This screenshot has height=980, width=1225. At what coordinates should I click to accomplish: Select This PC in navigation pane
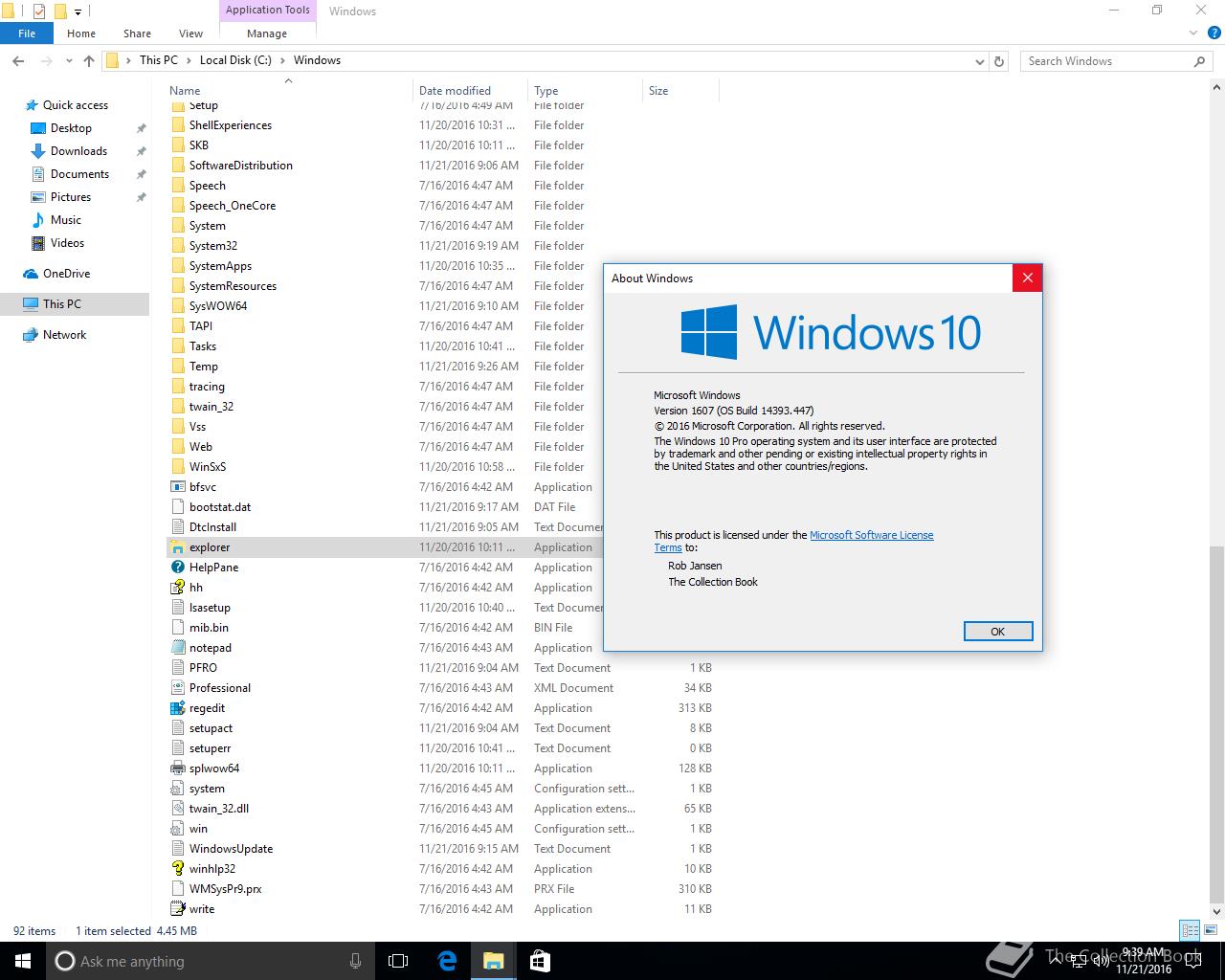point(75,304)
